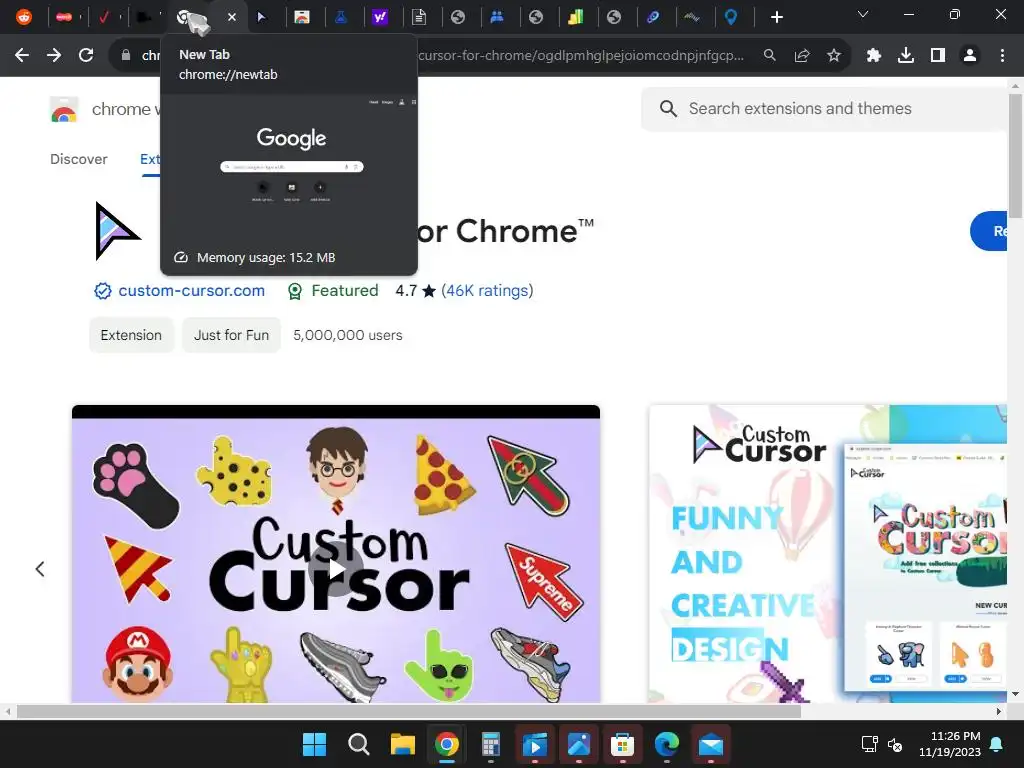
Task: Click the horizontal scrollbar thumb
Action: point(409,711)
